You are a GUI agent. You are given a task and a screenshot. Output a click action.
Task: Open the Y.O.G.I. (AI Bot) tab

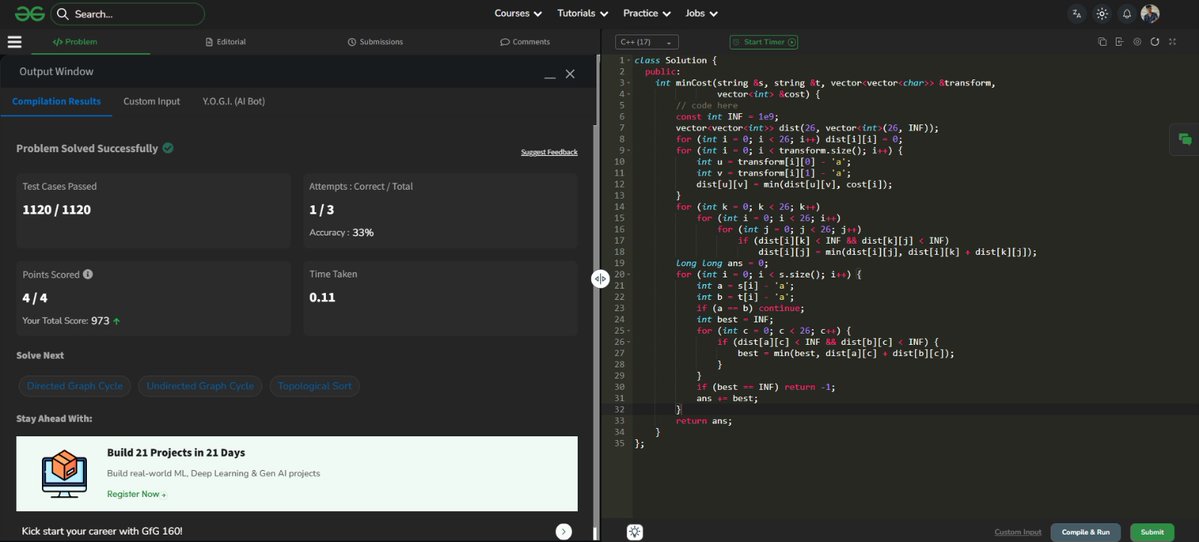(233, 101)
